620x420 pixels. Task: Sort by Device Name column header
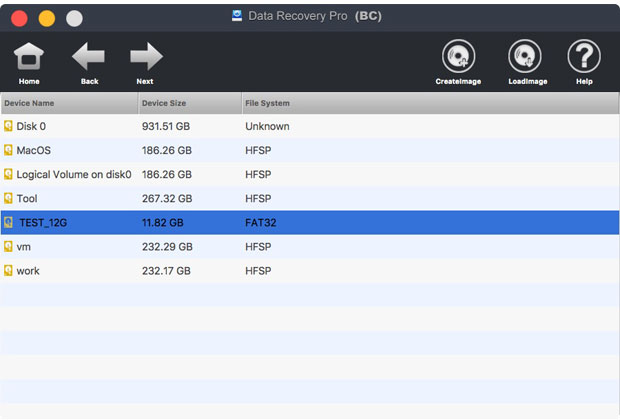[x=69, y=103]
